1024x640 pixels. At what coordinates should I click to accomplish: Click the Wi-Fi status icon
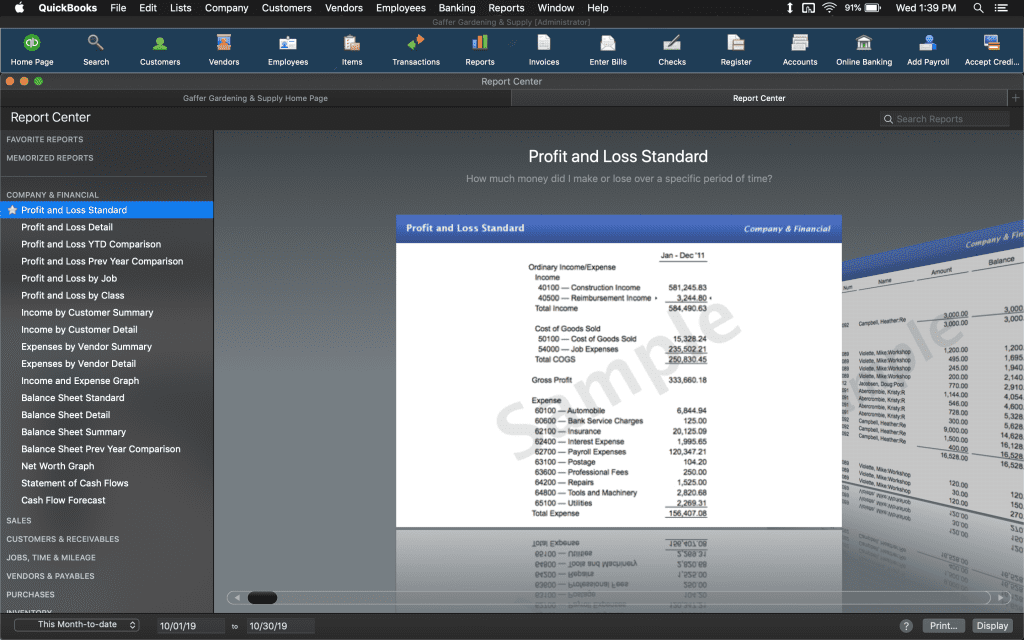[x=829, y=8]
